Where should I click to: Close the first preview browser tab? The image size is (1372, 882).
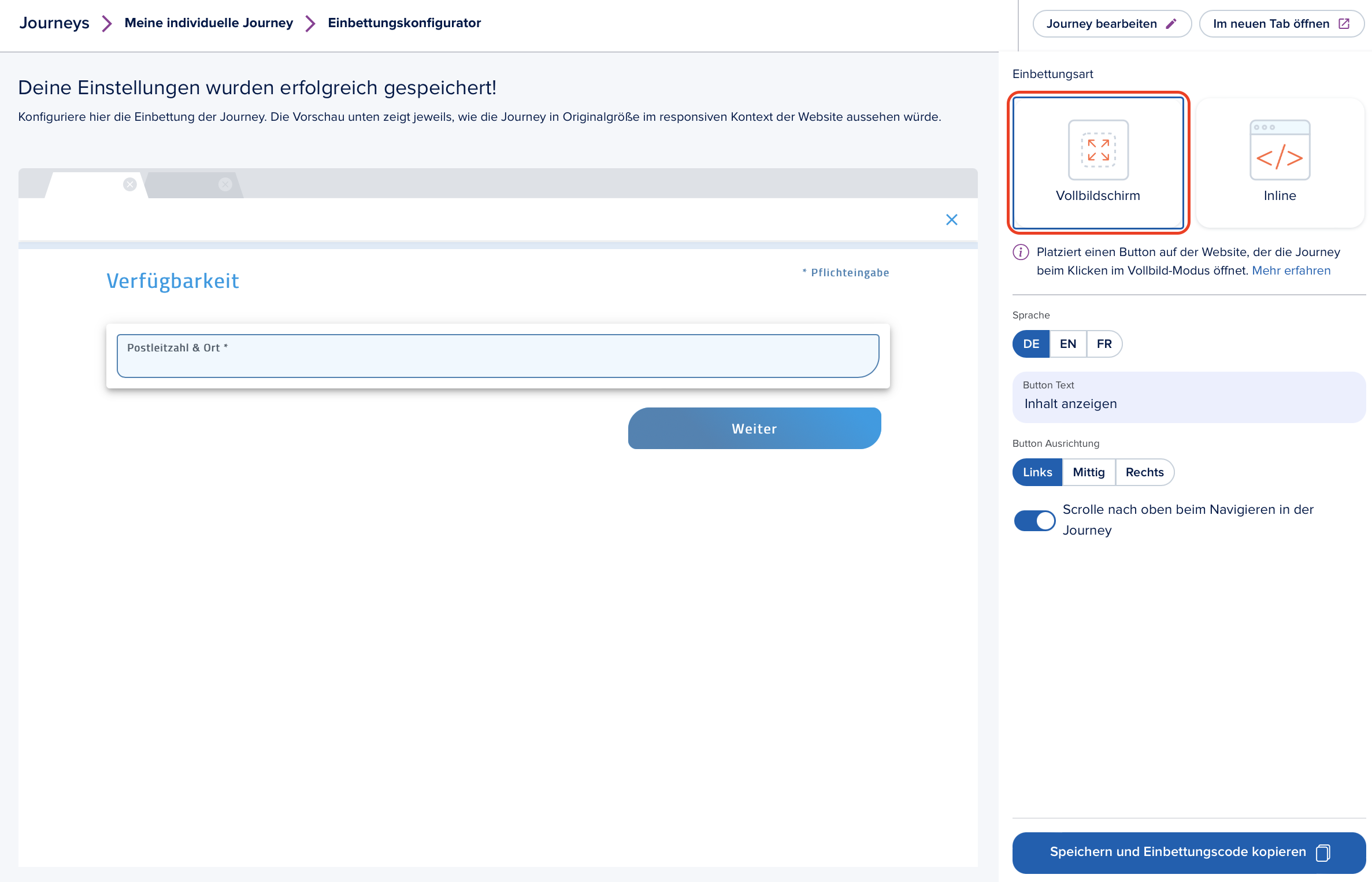(130, 184)
